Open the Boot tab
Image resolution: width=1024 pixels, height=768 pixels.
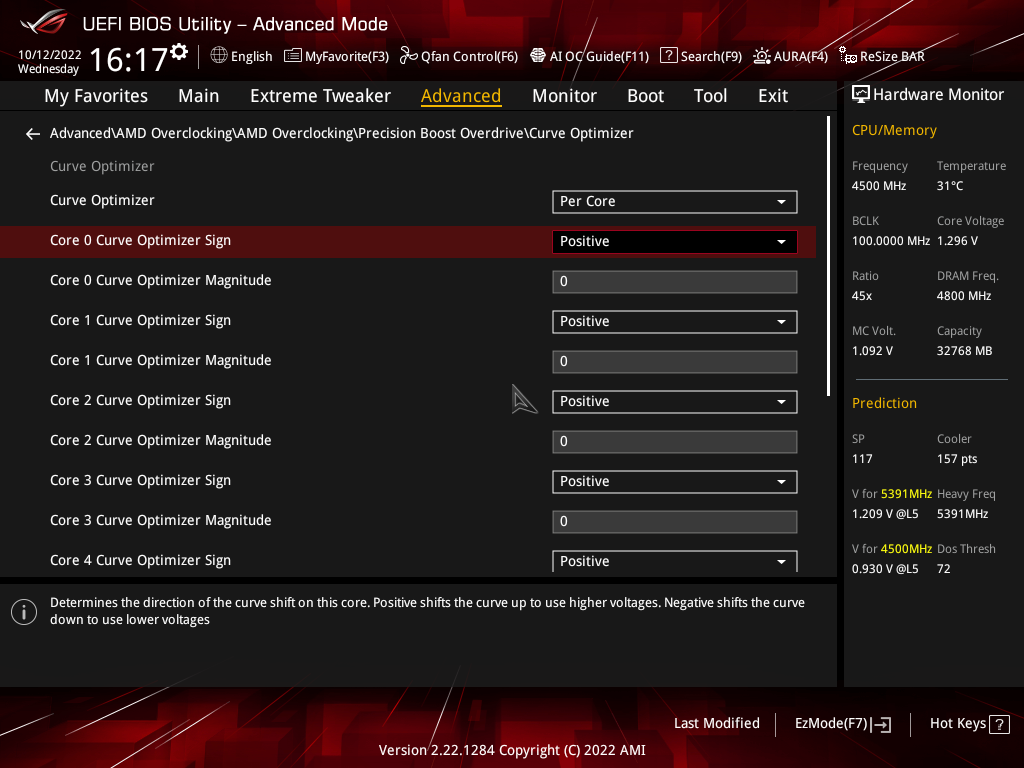645,96
